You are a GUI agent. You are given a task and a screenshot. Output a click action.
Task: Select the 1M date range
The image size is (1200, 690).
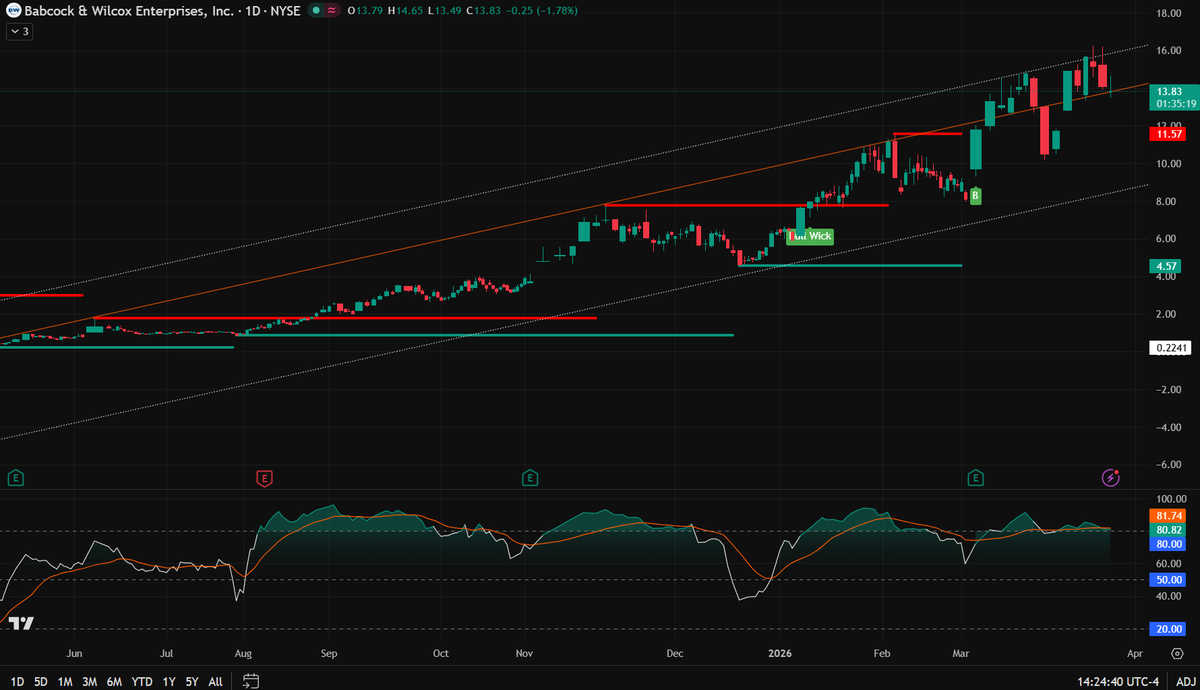(x=65, y=682)
